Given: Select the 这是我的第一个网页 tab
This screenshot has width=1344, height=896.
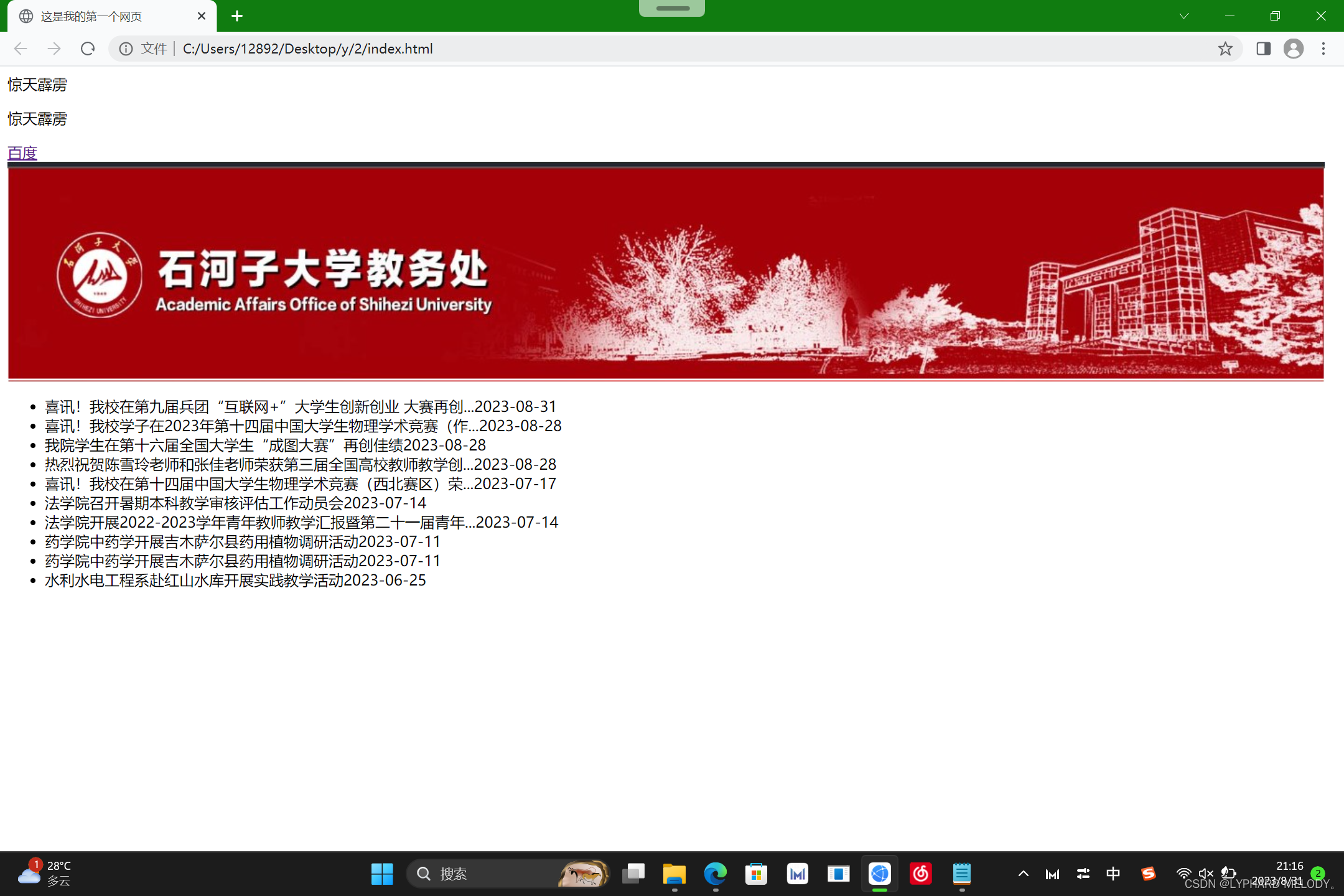Looking at the screenshot, I should point(90,16).
